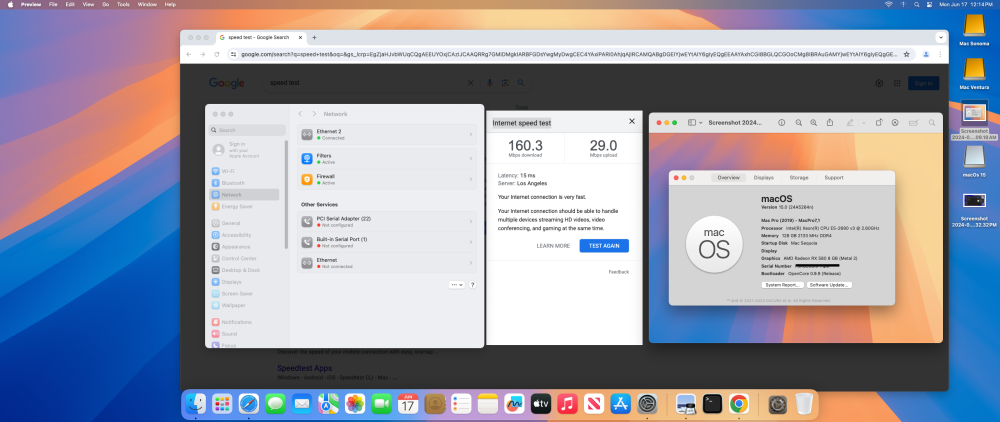Open the Firewall Active row
This screenshot has height=422, width=1000.
[x=386, y=180]
